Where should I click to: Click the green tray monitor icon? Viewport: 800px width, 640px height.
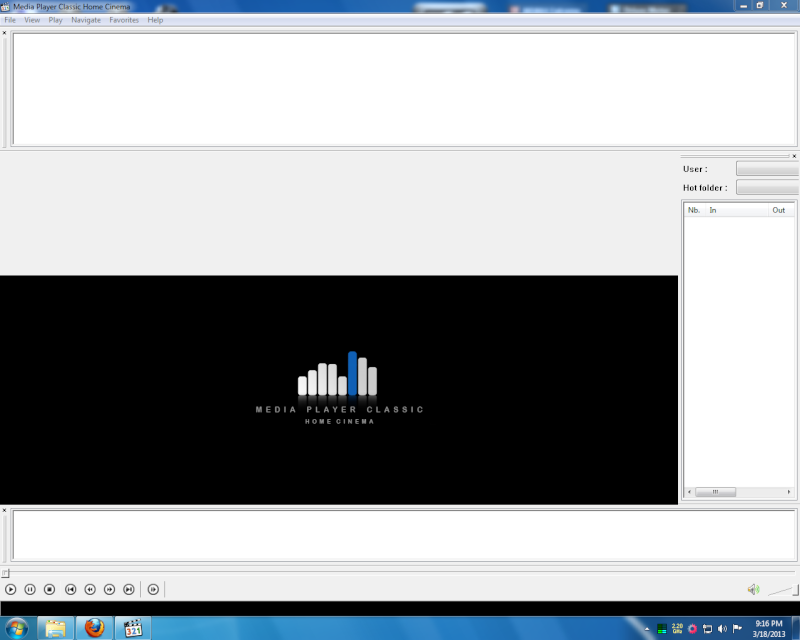pos(662,629)
